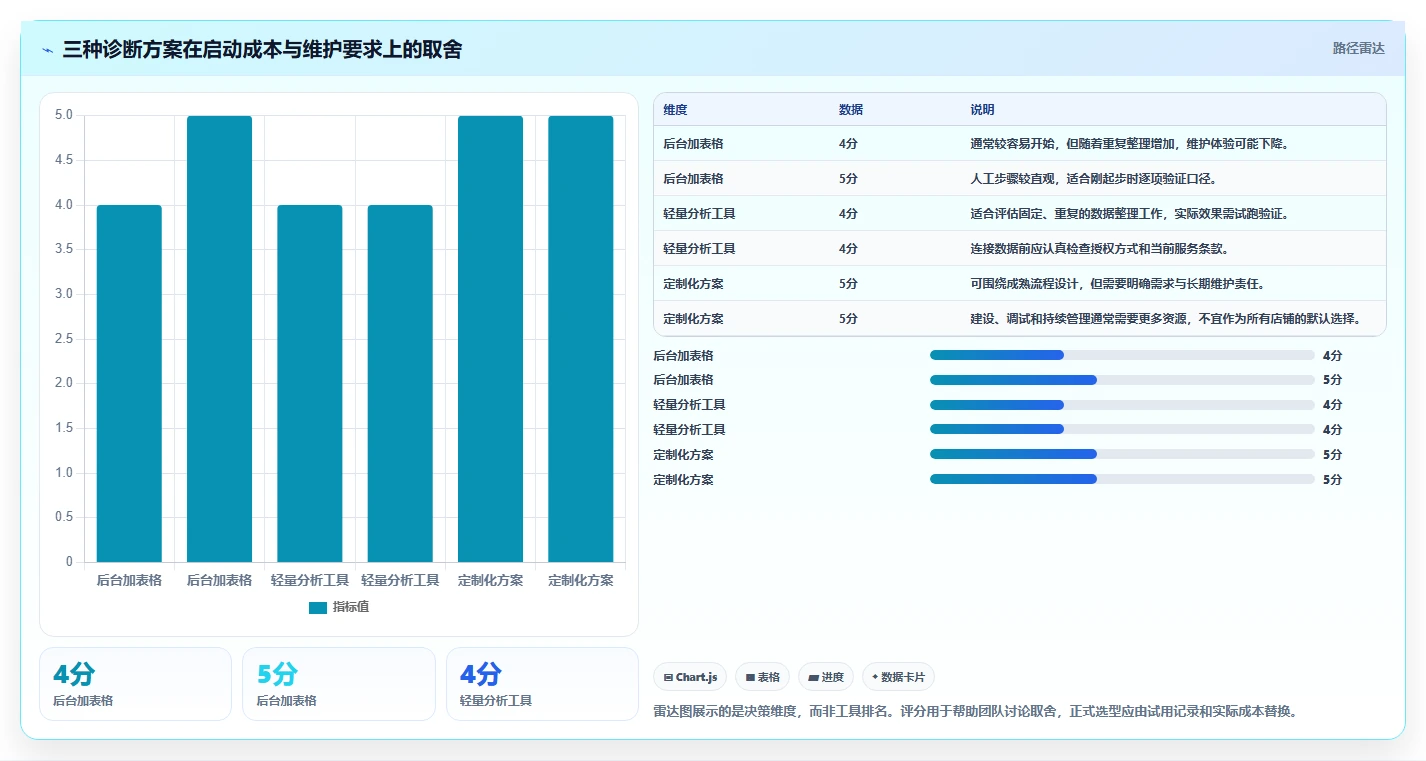Click the title 三种诊断方案在启动成本与维护要求上的取舍
Viewport: 1426px width, 761px height.
[x=262, y=49]
